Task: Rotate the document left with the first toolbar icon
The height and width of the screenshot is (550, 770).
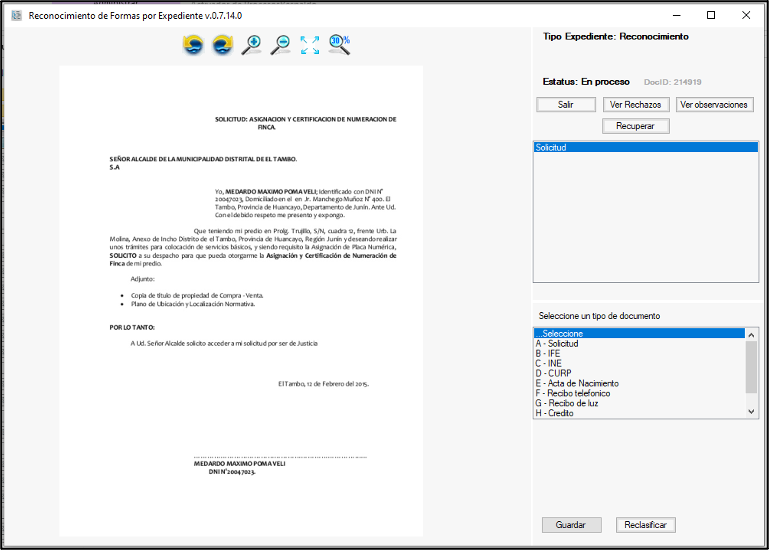Action: 193,45
